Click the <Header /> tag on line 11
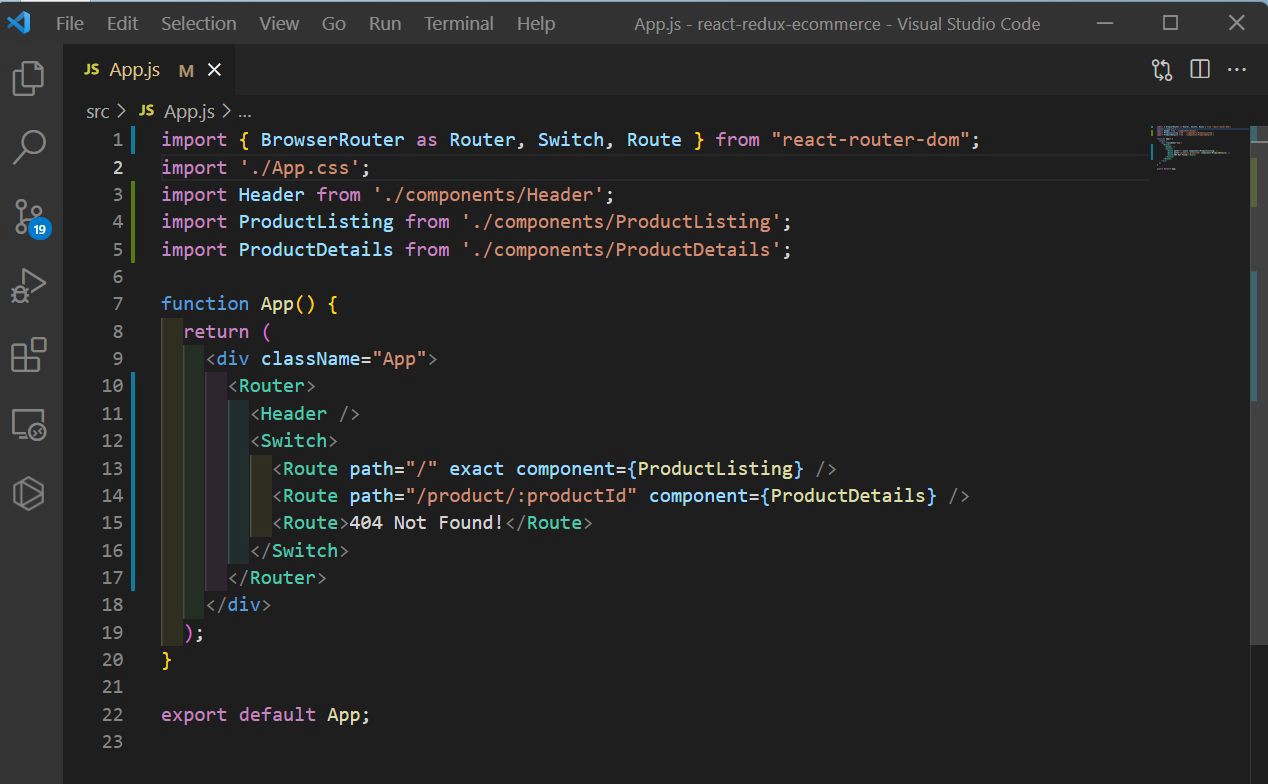 click(305, 413)
